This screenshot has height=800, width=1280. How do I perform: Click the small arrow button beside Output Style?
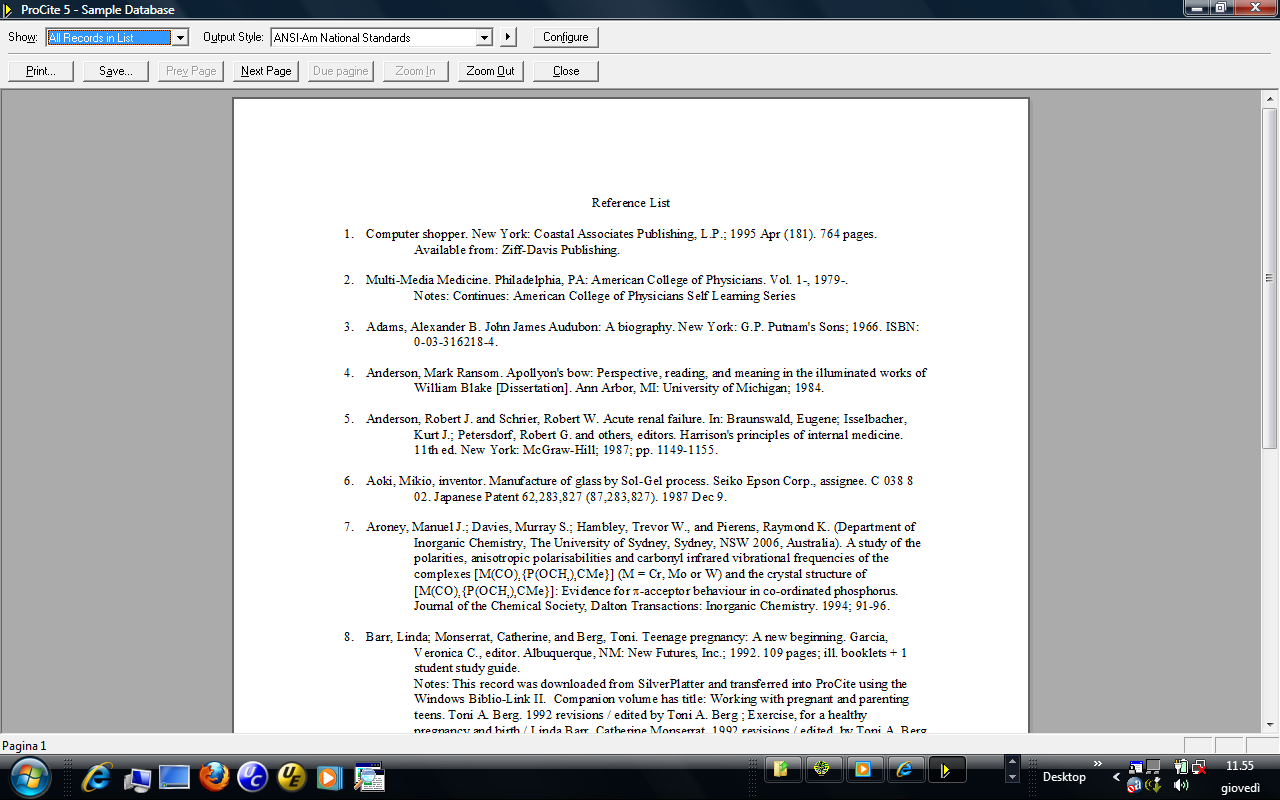click(508, 38)
